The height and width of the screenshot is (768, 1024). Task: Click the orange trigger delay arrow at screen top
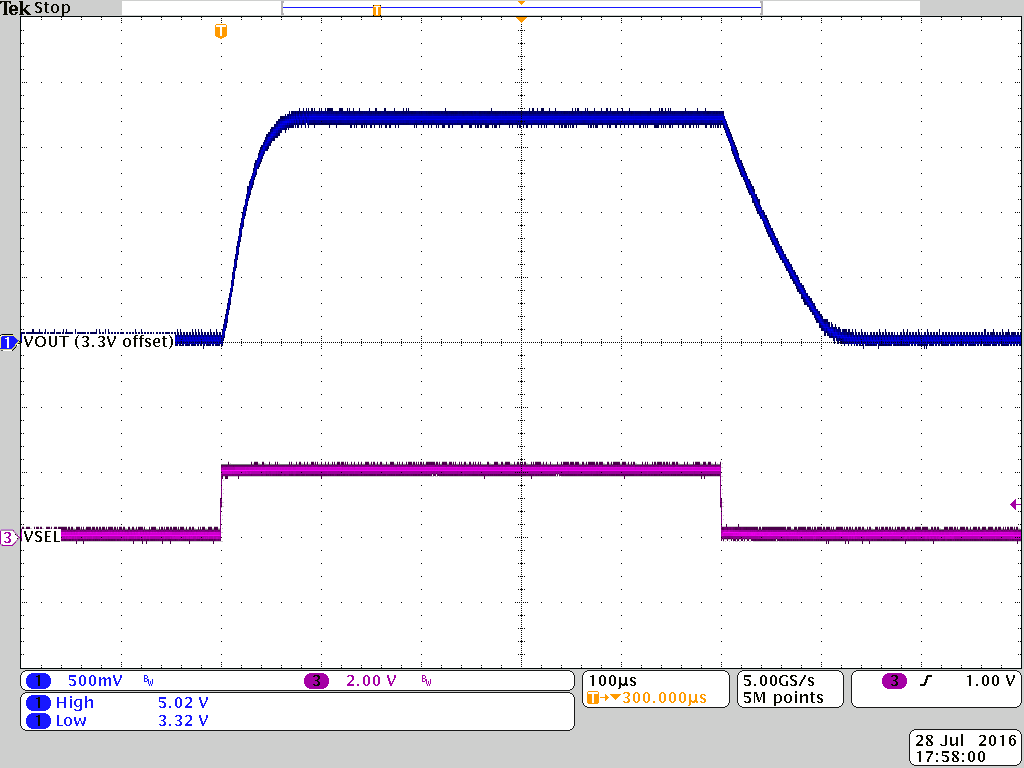coord(520,17)
